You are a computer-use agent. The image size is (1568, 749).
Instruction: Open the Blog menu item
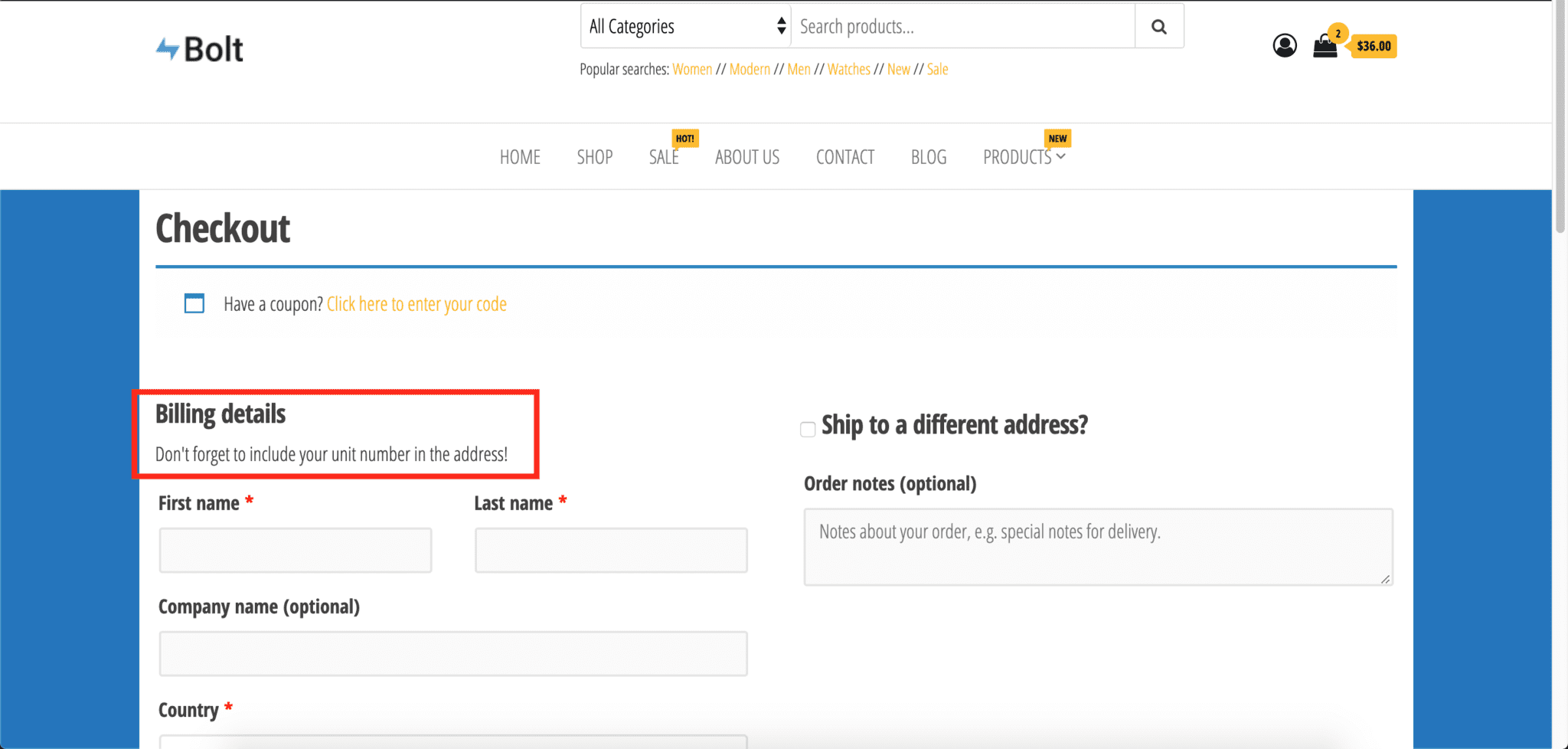click(929, 157)
